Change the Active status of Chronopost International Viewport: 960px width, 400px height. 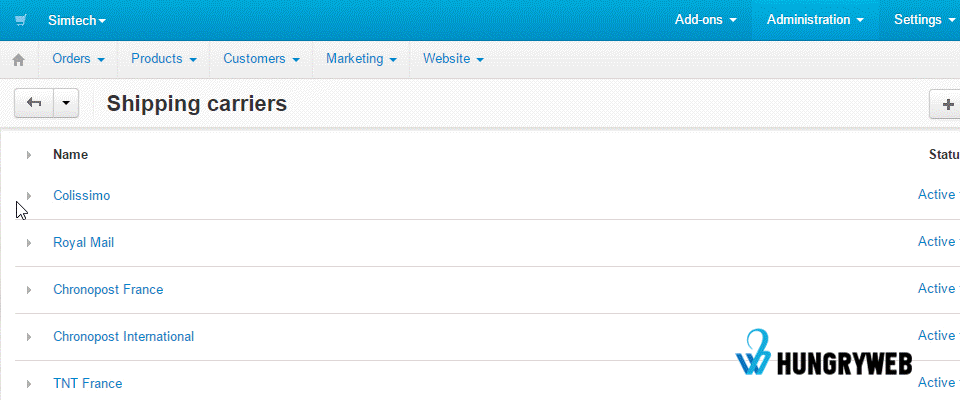pyautogui.click(x=938, y=336)
